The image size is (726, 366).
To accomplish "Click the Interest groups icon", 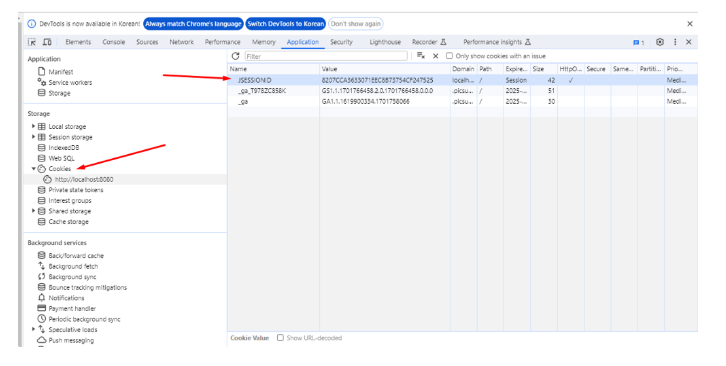I will pos(42,201).
